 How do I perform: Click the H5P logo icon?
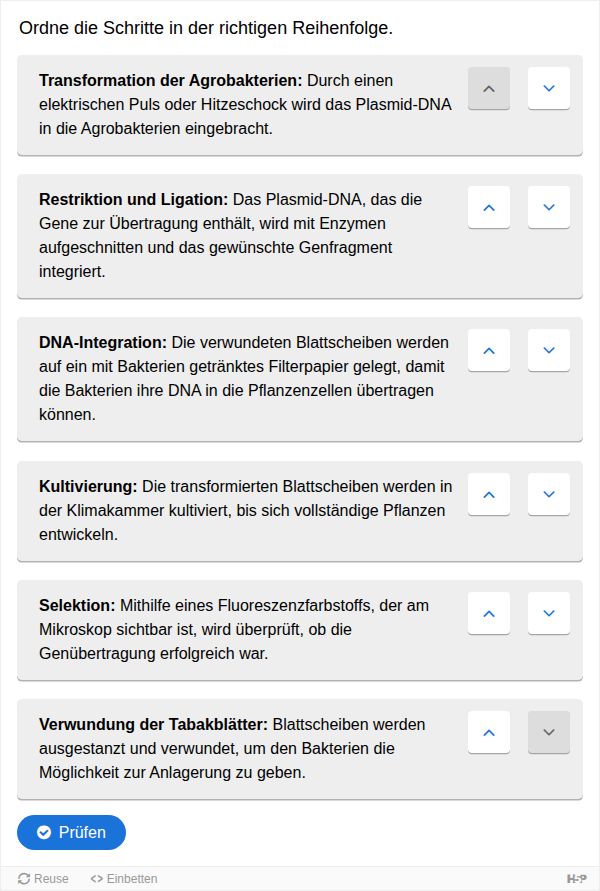click(x=577, y=879)
